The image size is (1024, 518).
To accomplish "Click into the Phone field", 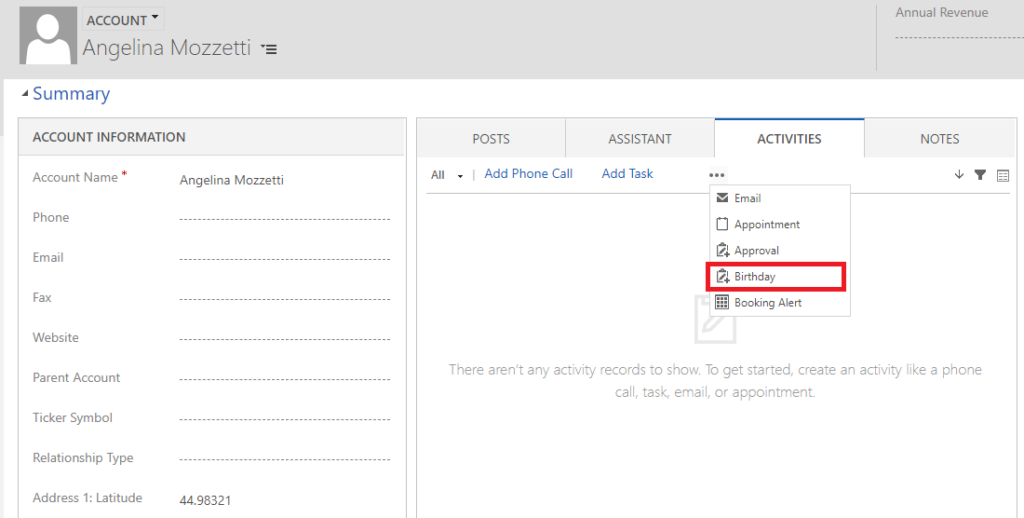I will (284, 218).
